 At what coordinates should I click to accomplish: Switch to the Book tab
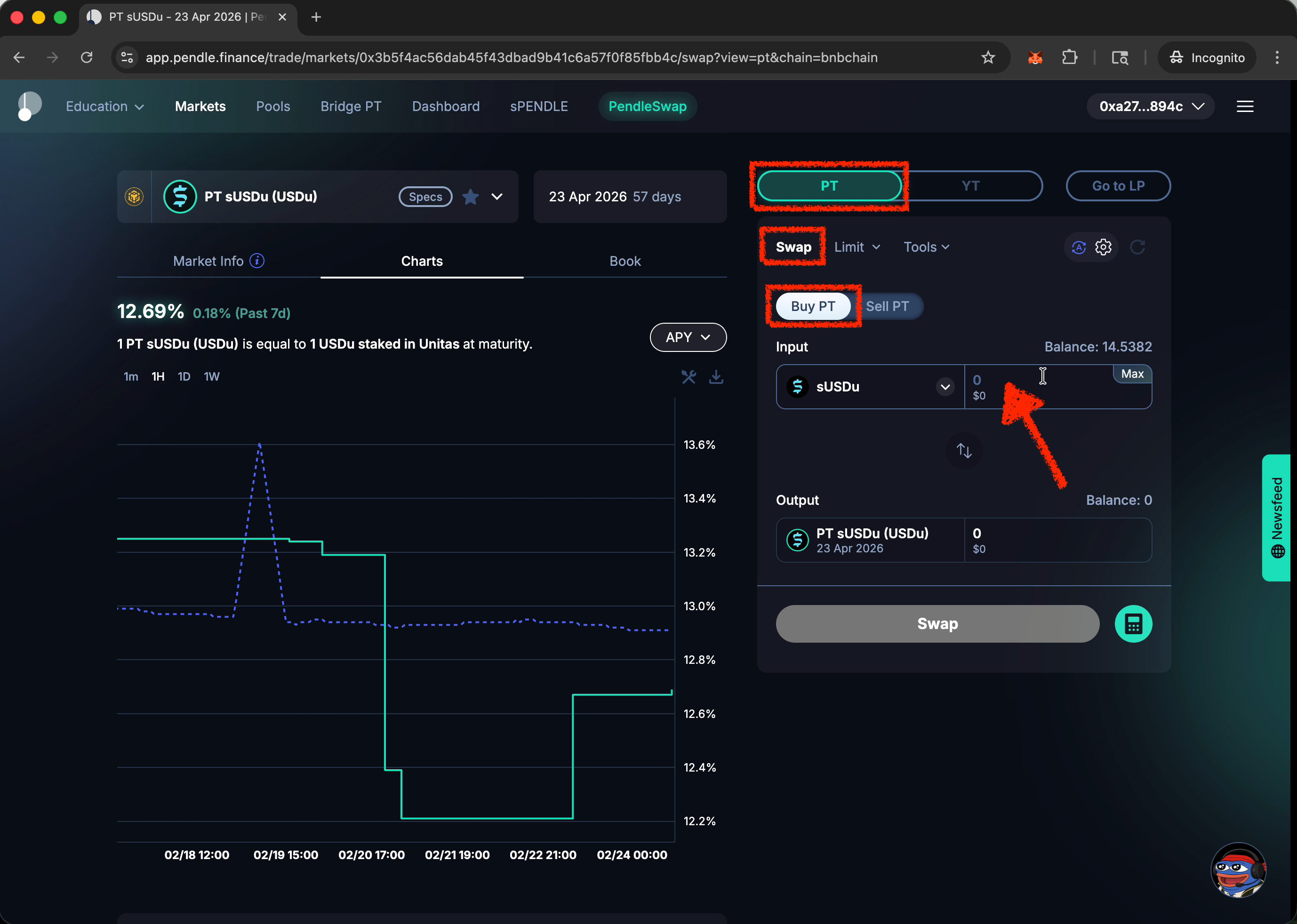pos(624,261)
